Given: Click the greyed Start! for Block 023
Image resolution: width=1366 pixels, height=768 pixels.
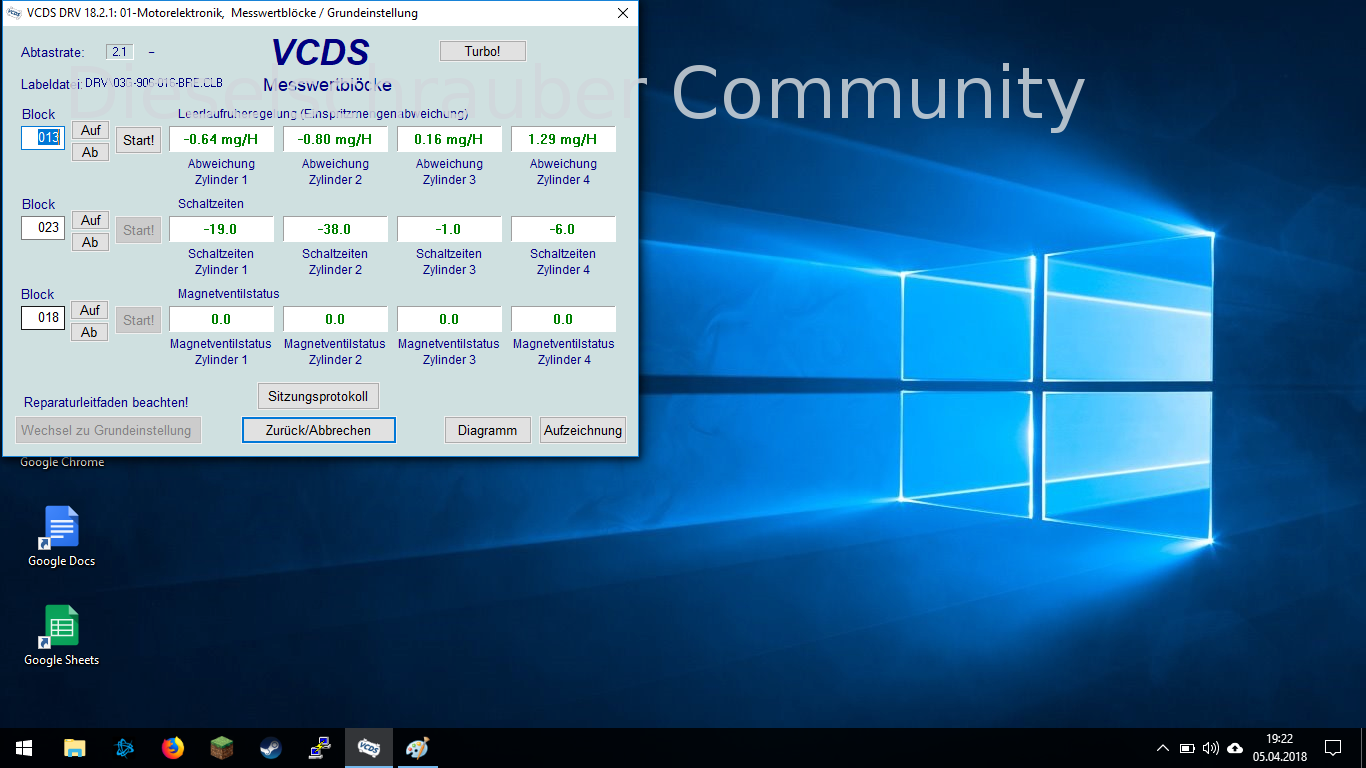Looking at the screenshot, I should [139, 230].
